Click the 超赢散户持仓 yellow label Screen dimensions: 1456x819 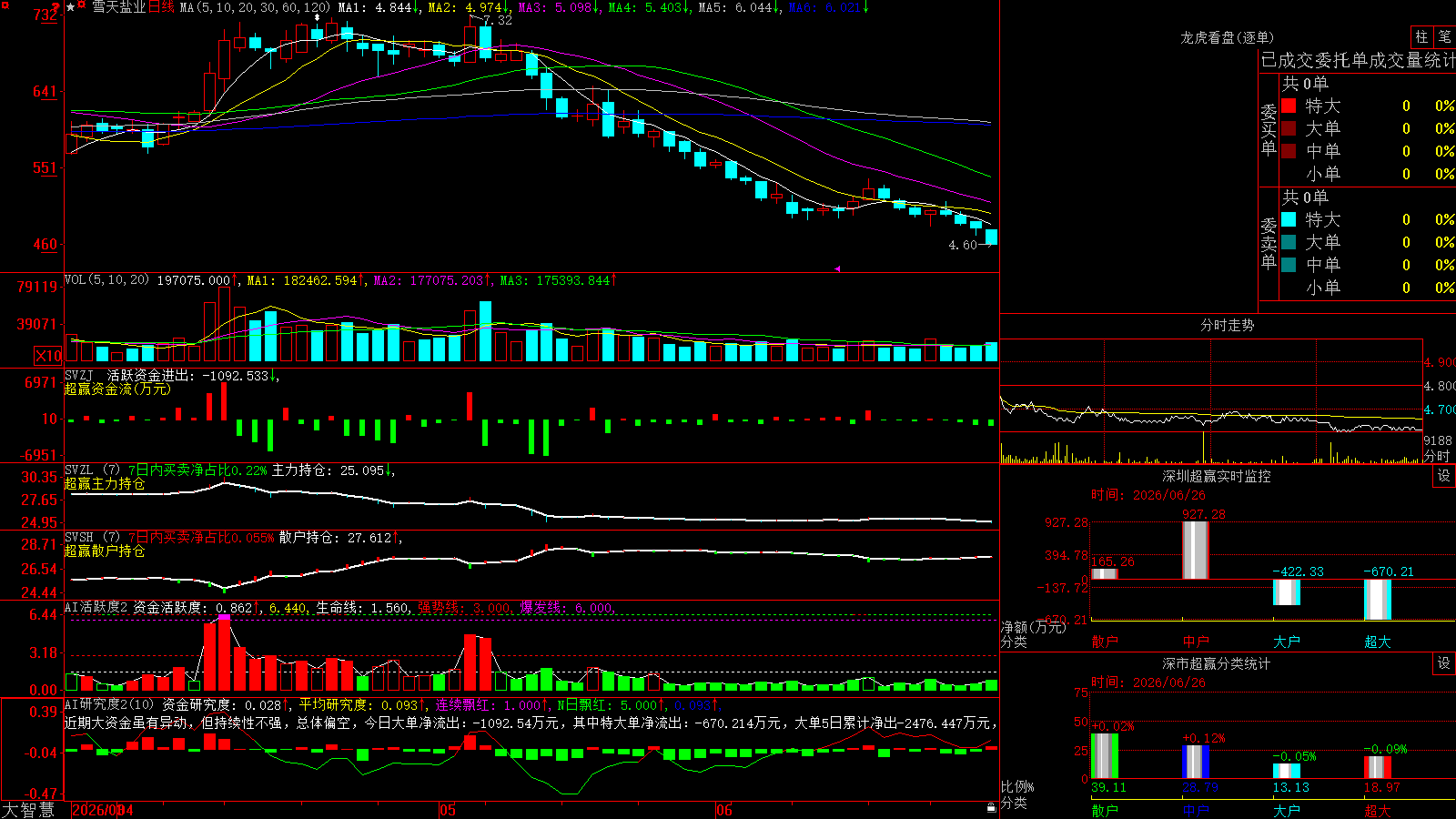click(105, 551)
